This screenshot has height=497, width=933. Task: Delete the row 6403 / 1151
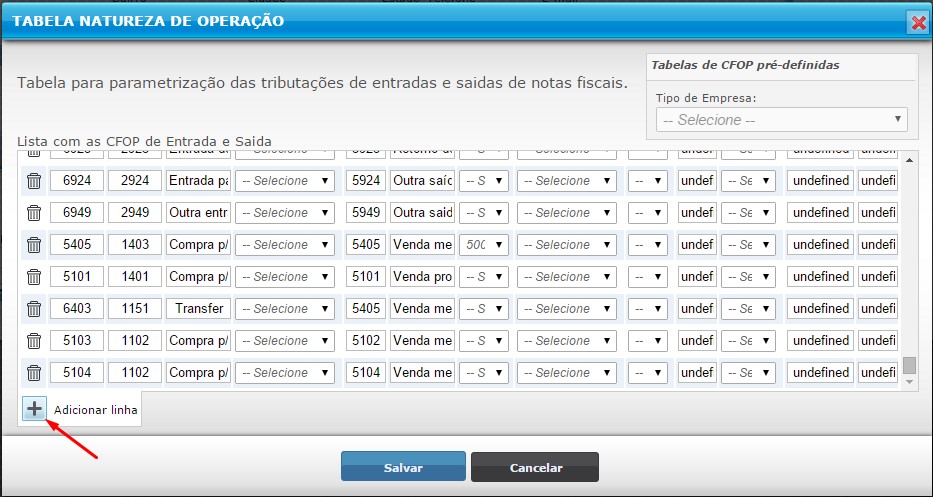click(x=34, y=308)
